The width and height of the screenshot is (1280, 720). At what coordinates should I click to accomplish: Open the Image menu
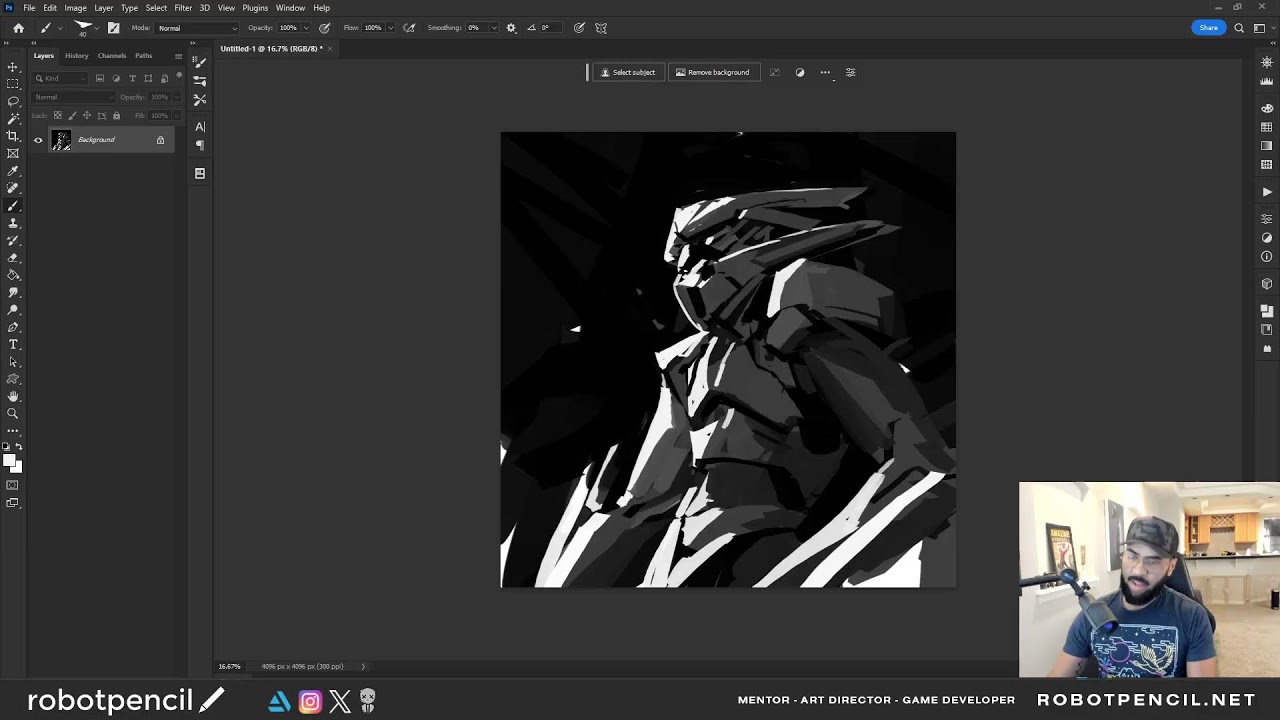pyautogui.click(x=75, y=8)
